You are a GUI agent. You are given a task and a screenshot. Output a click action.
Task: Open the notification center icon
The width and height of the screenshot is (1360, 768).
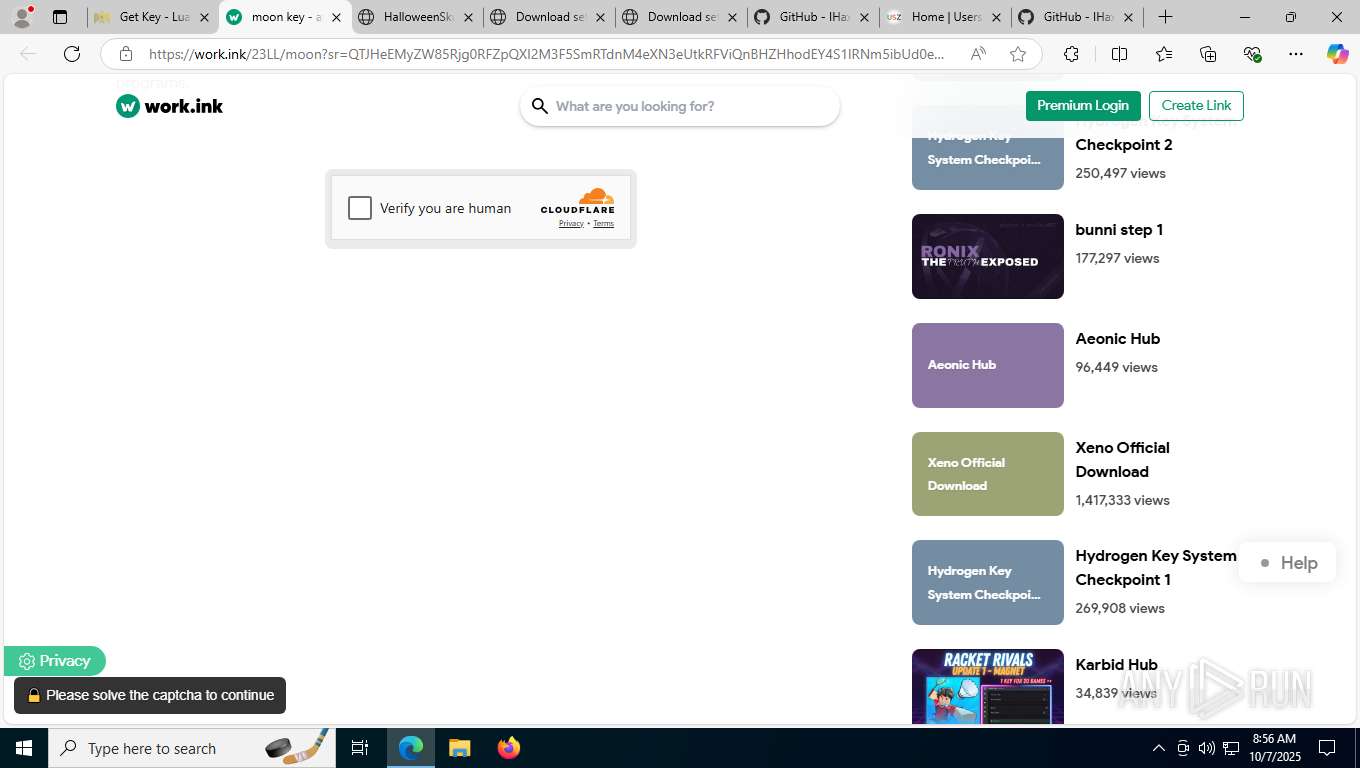pyautogui.click(x=1327, y=748)
